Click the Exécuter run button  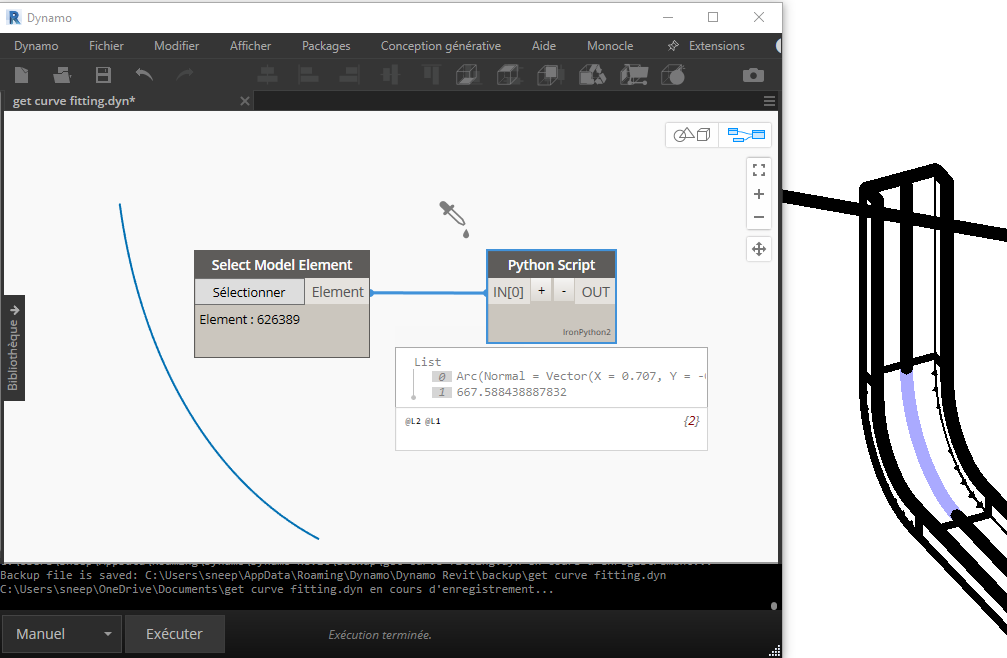tap(175, 634)
